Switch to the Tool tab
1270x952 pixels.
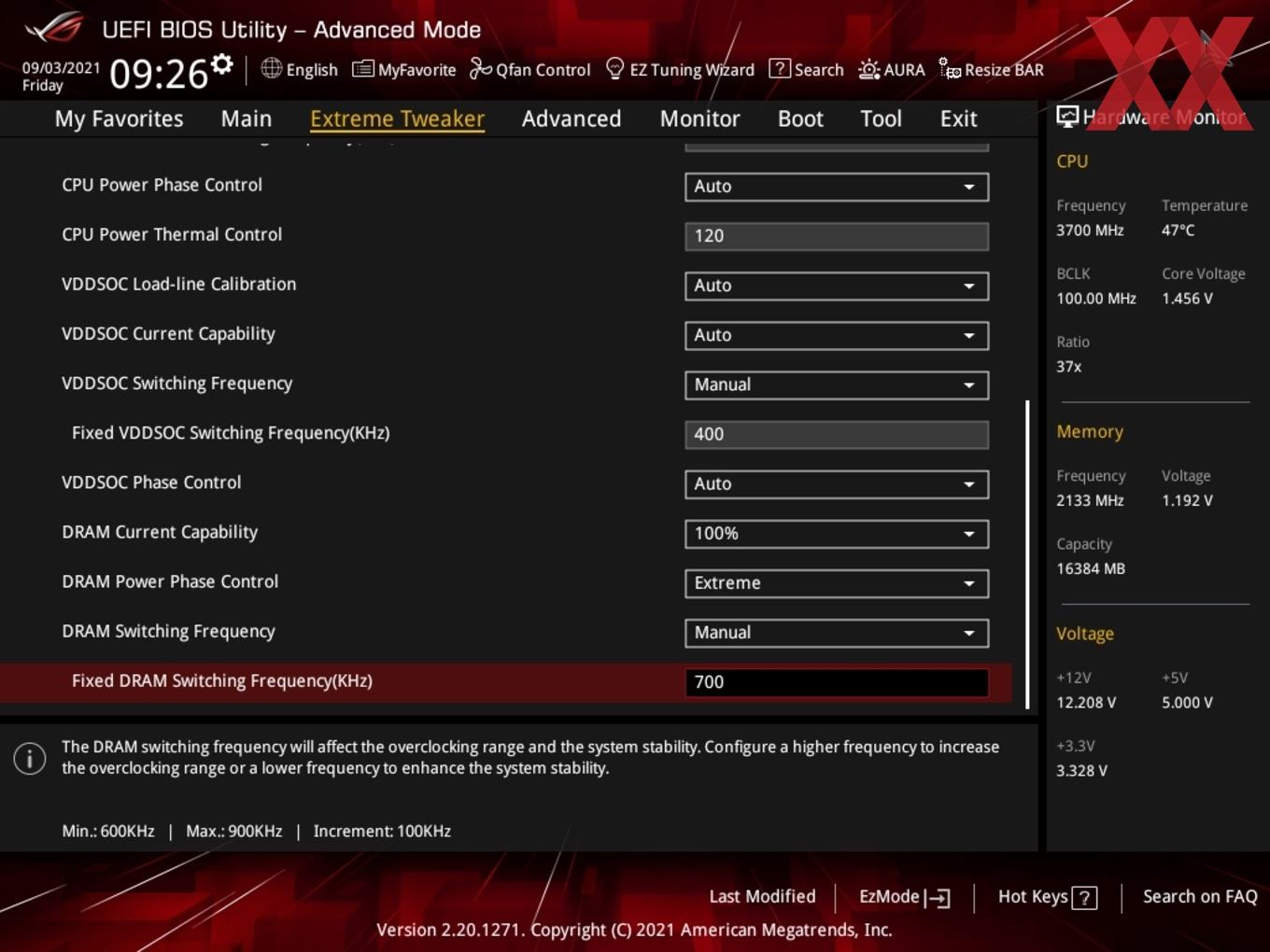coord(881,119)
